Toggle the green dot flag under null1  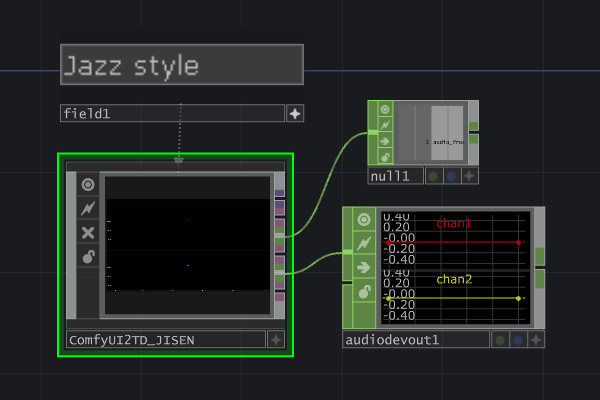pos(434,176)
